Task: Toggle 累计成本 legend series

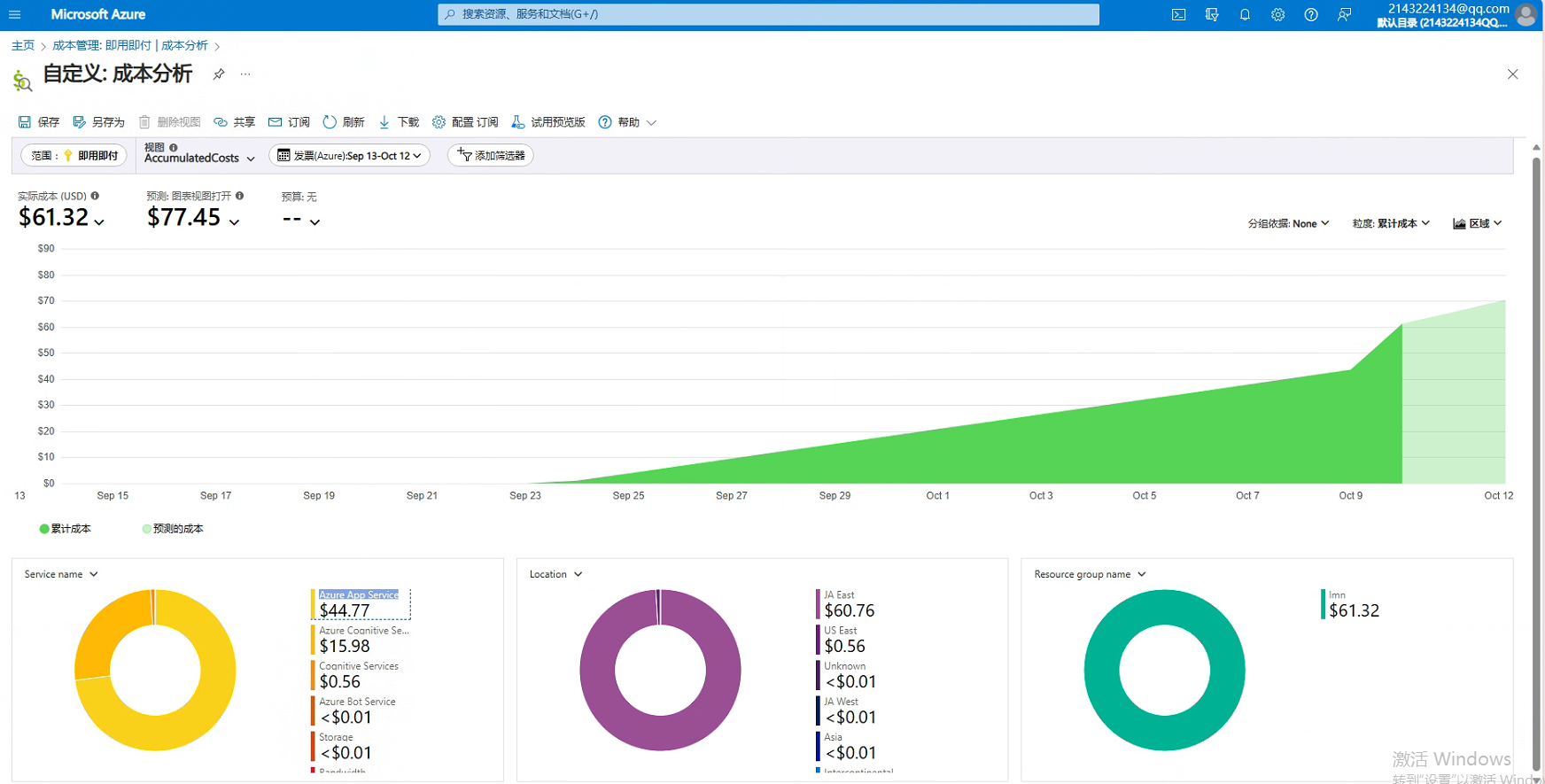Action: 65,529
